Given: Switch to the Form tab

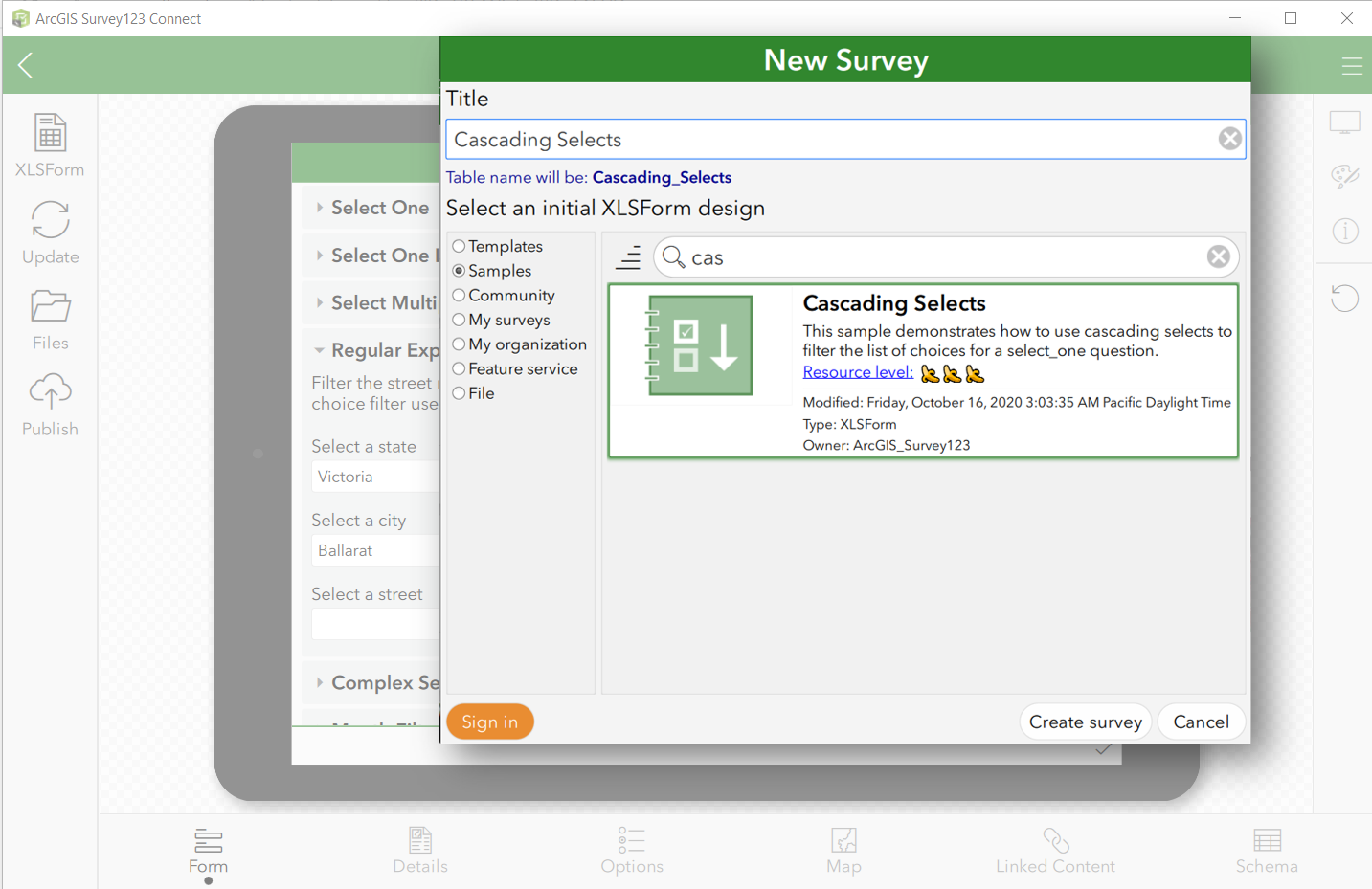Looking at the screenshot, I should 209,852.
